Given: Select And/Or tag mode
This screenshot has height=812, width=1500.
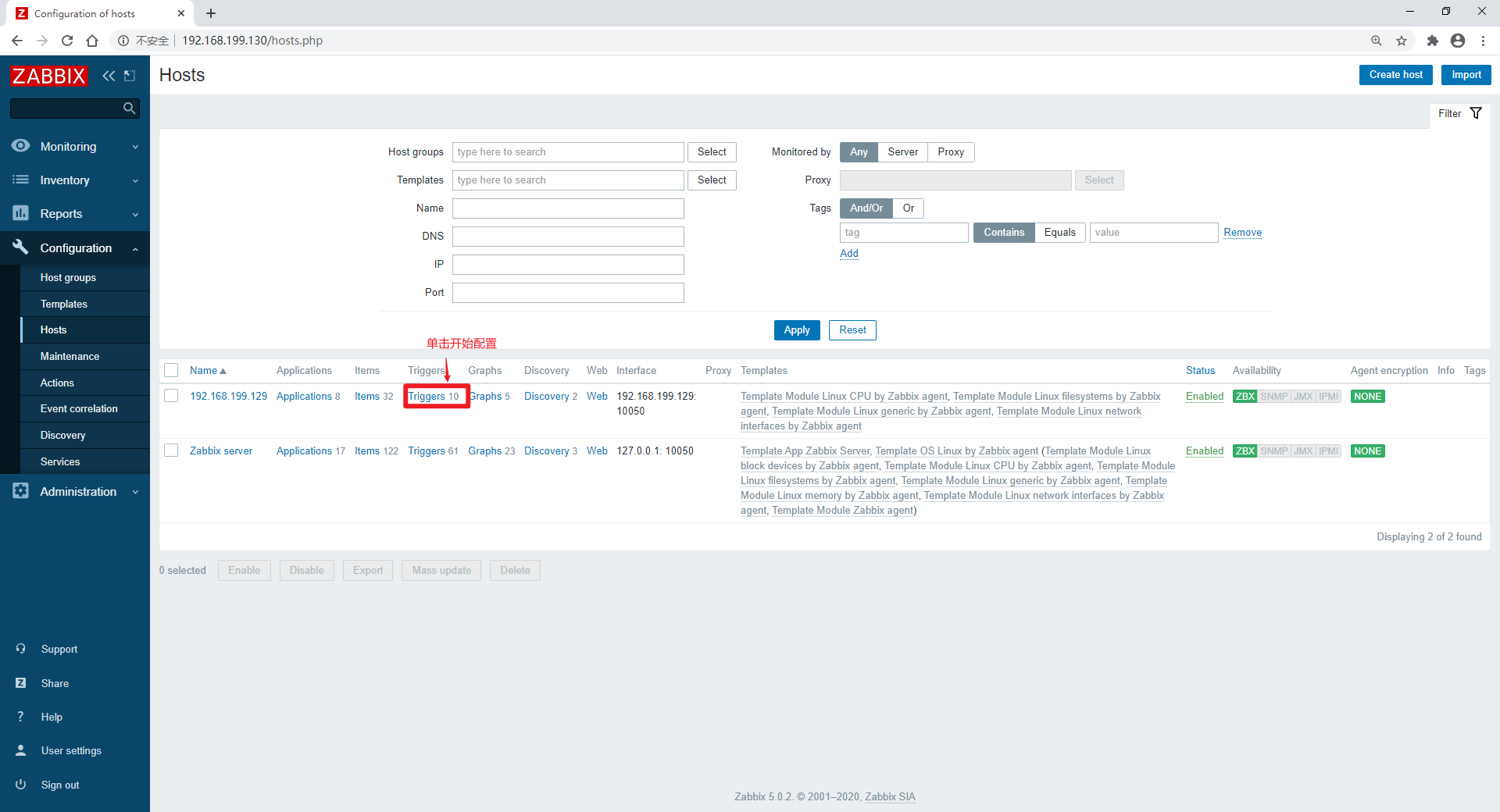Looking at the screenshot, I should (866, 208).
